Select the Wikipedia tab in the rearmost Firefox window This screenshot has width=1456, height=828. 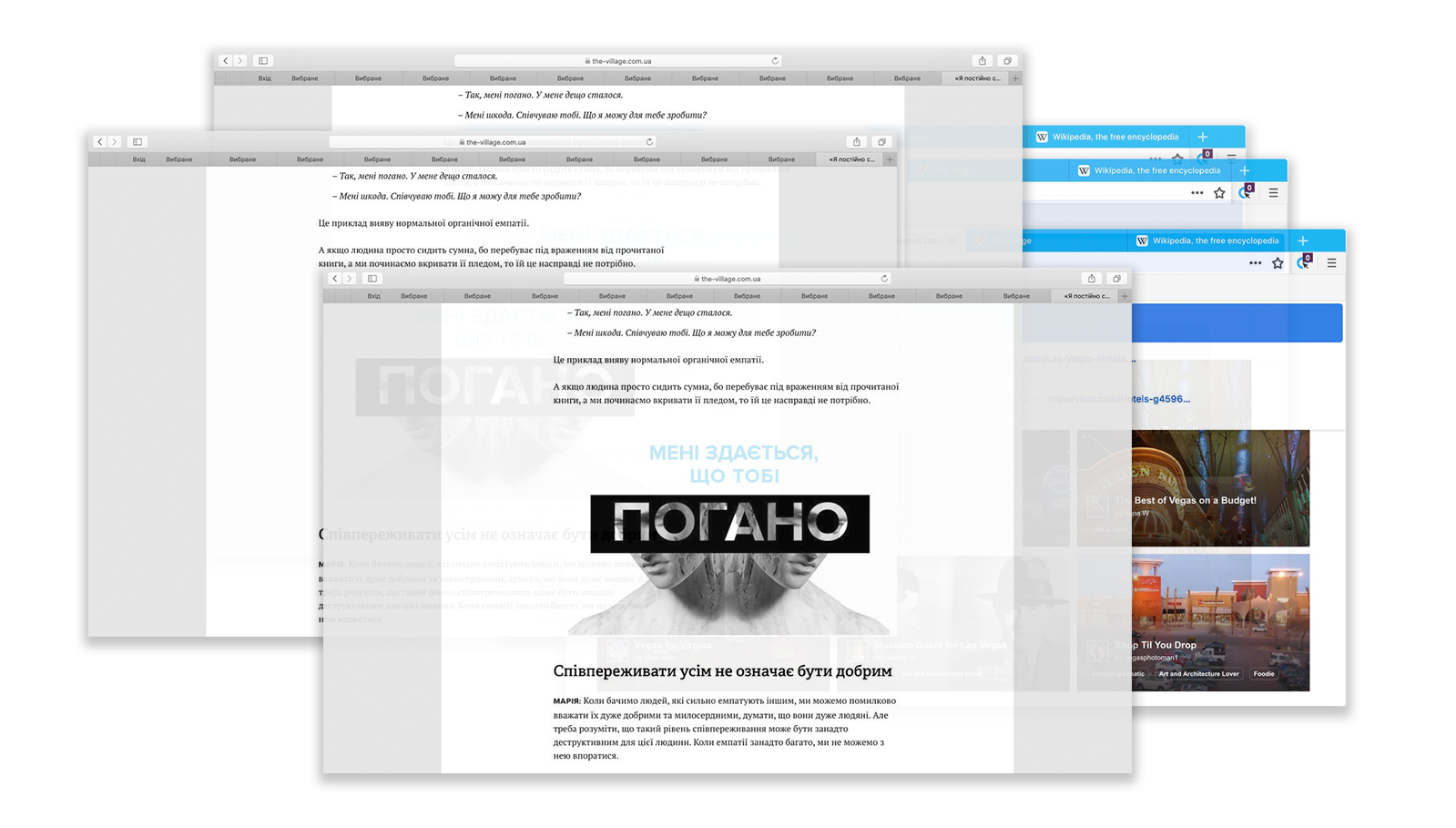(1107, 137)
